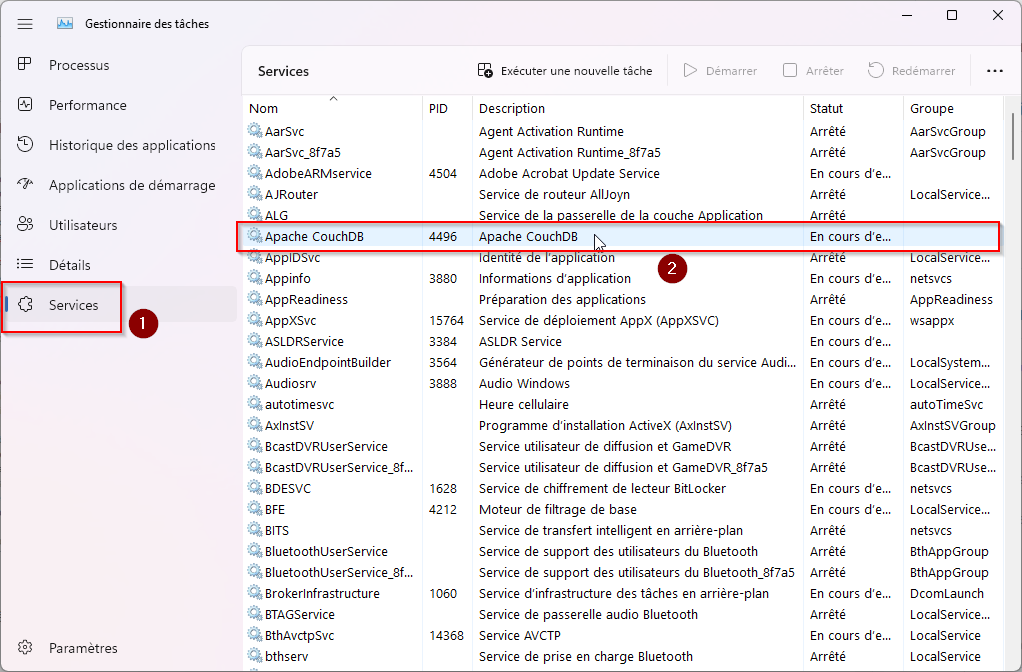
Task: Click gear icon of AJRouter row
Action: click(254, 194)
